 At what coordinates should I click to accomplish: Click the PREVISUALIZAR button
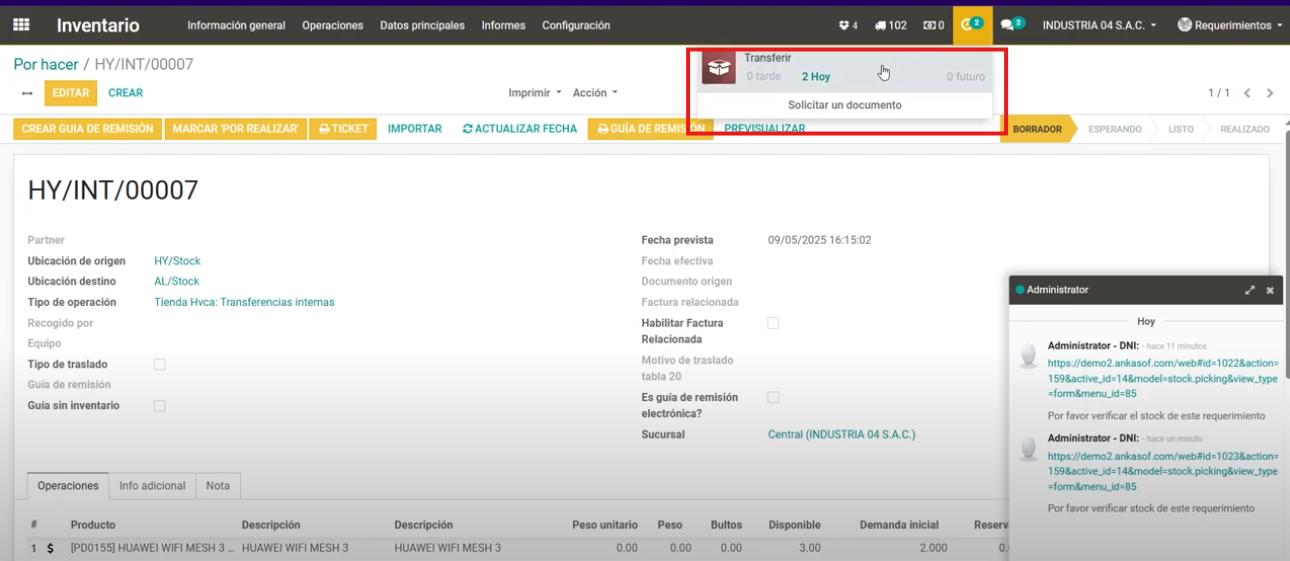pos(765,129)
